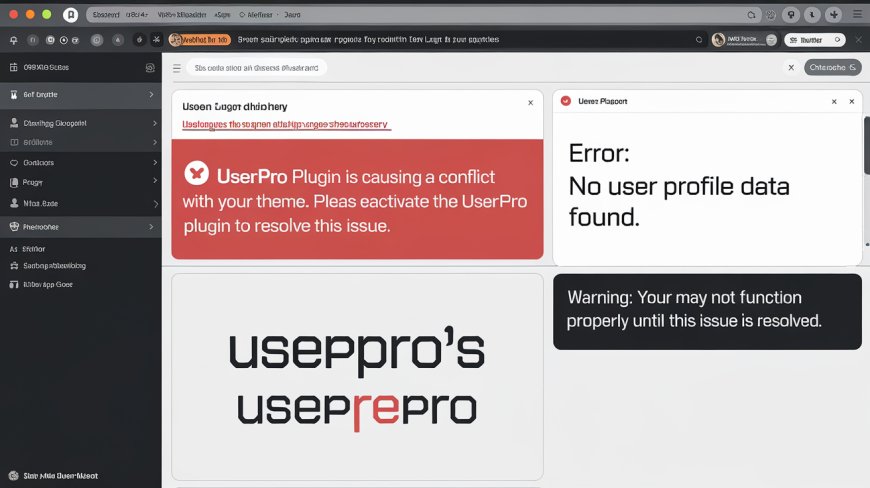Click the hamburger icon left of the search field
Screen dimensions: 870x488
[x=176, y=68]
